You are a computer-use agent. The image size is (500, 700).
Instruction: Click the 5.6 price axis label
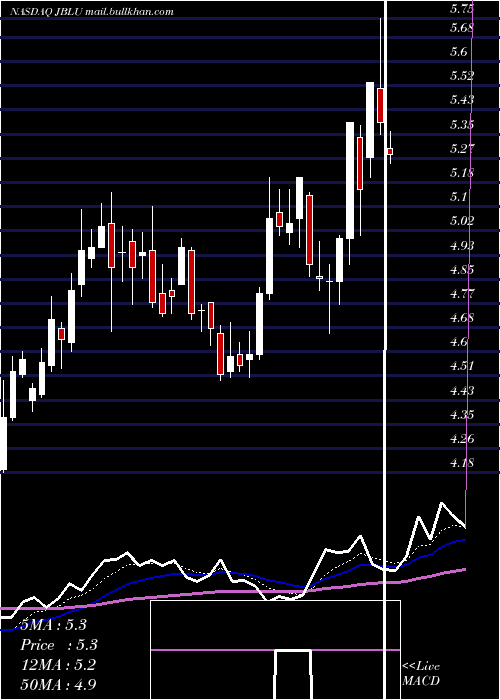pyautogui.click(x=459, y=52)
